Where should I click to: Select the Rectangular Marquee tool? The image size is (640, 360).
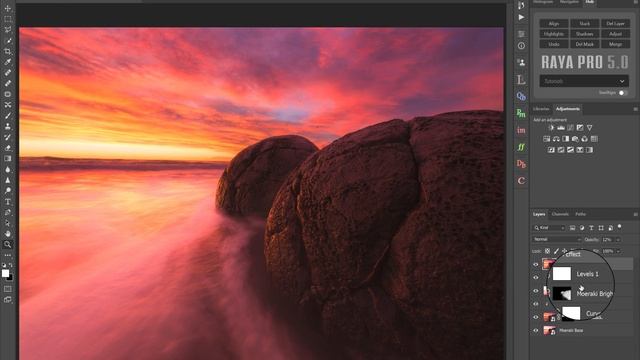coord(8,19)
